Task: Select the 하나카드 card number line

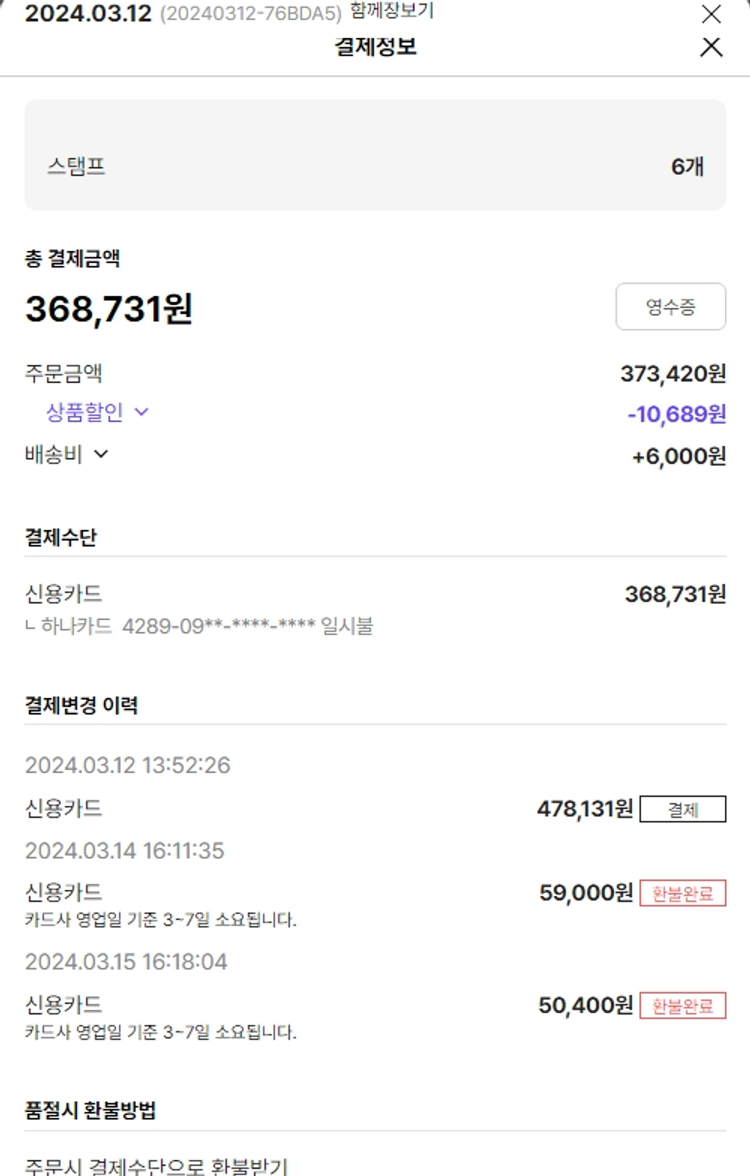Action: [x=199, y=627]
